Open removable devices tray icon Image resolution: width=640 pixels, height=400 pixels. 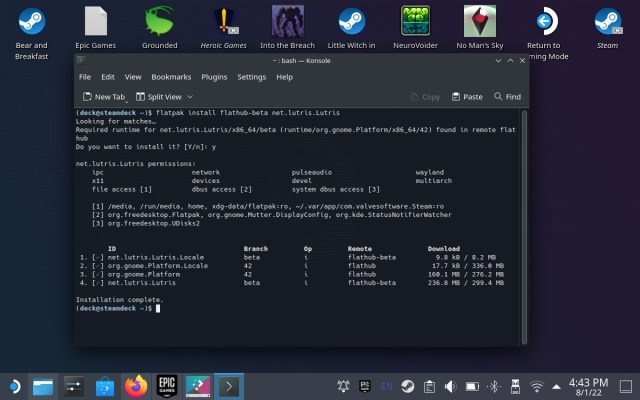click(x=515, y=386)
